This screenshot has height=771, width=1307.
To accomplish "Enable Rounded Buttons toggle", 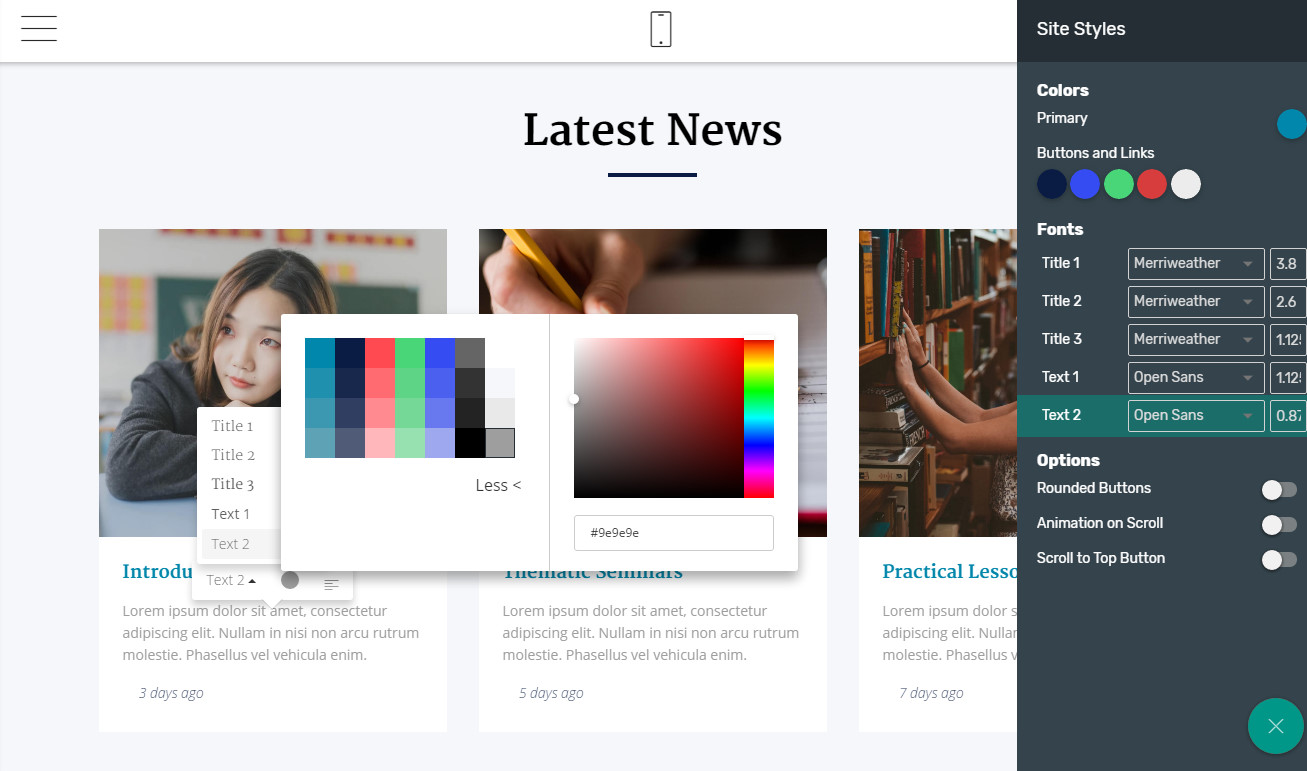I will coord(1278,489).
